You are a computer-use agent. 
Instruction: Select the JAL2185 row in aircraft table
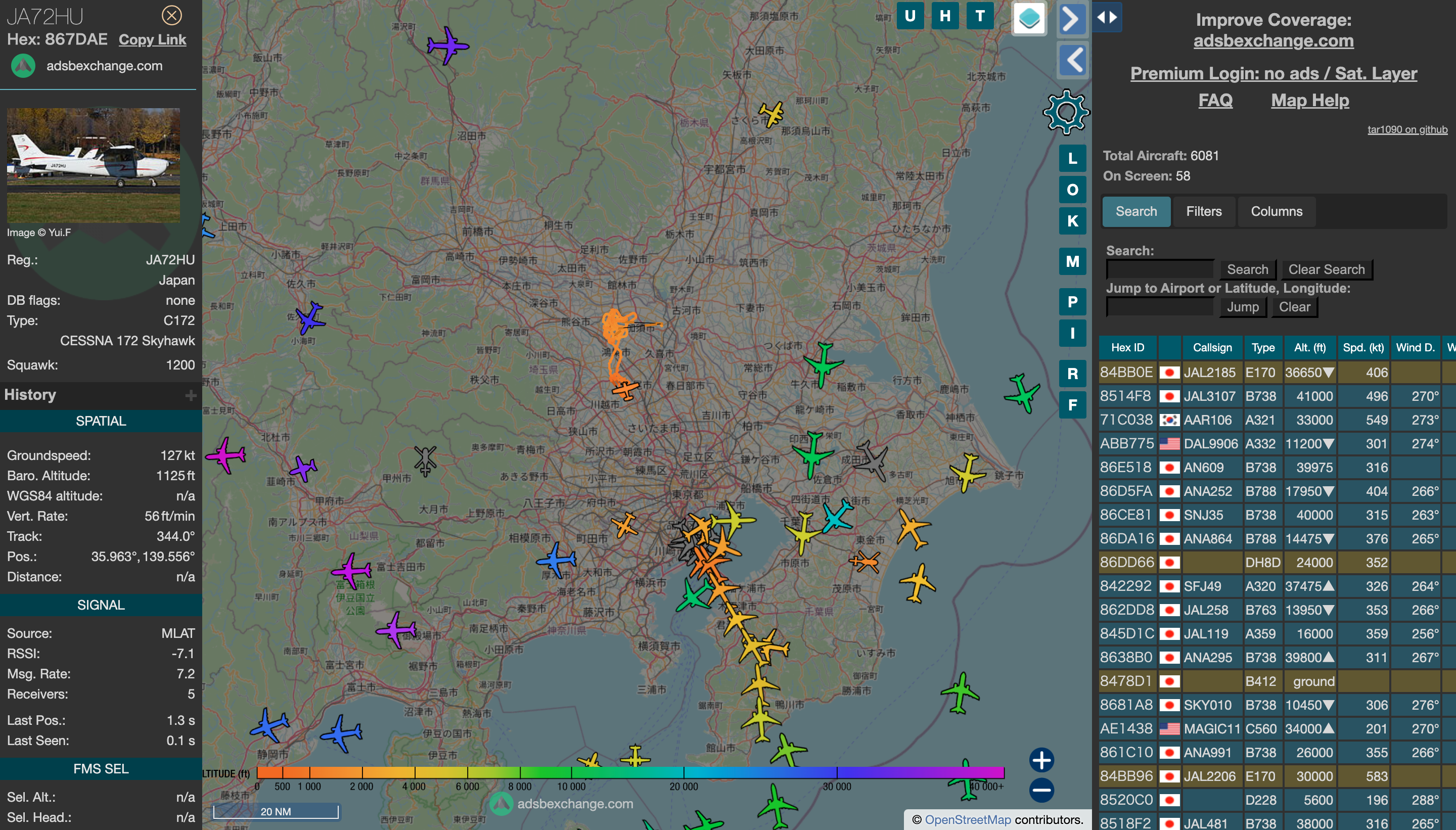(1277, 372)
